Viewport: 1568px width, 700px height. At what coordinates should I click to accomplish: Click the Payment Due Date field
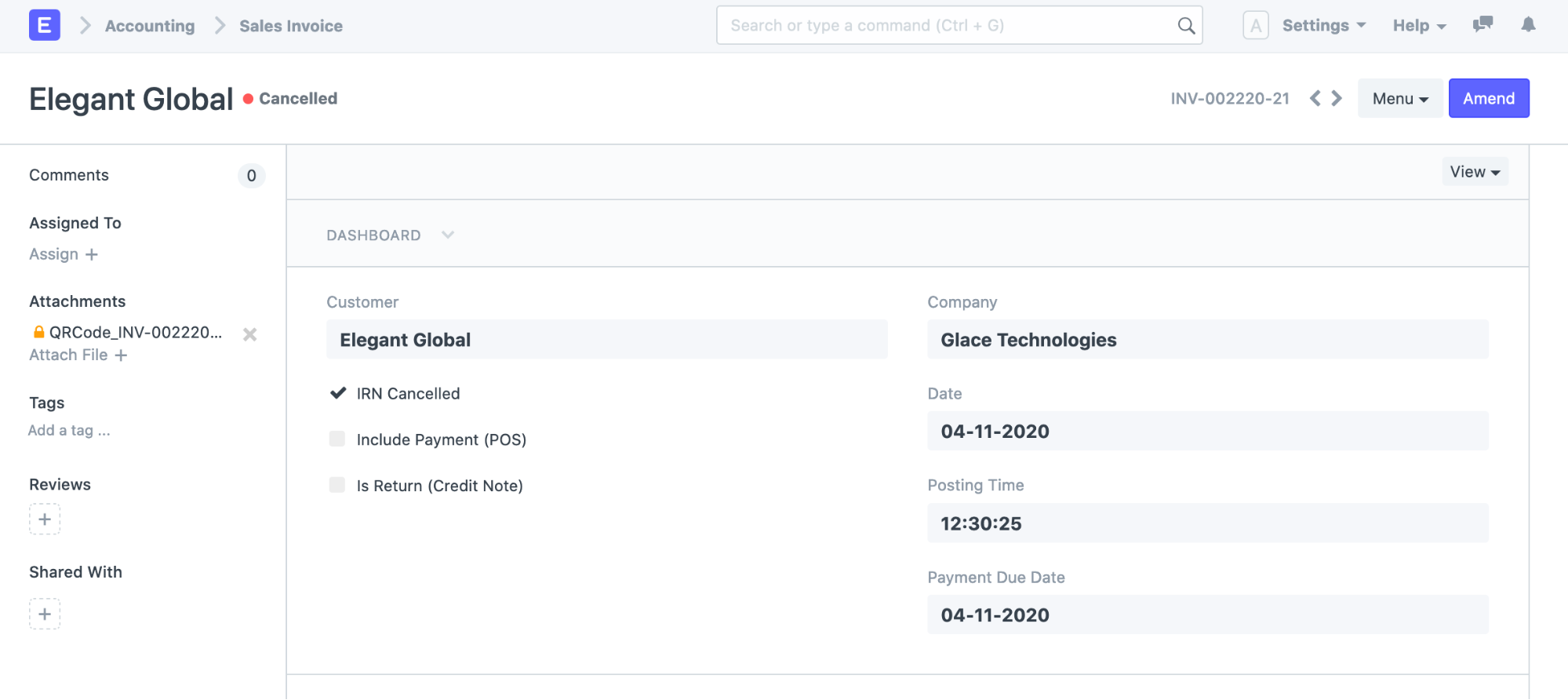1207,614
